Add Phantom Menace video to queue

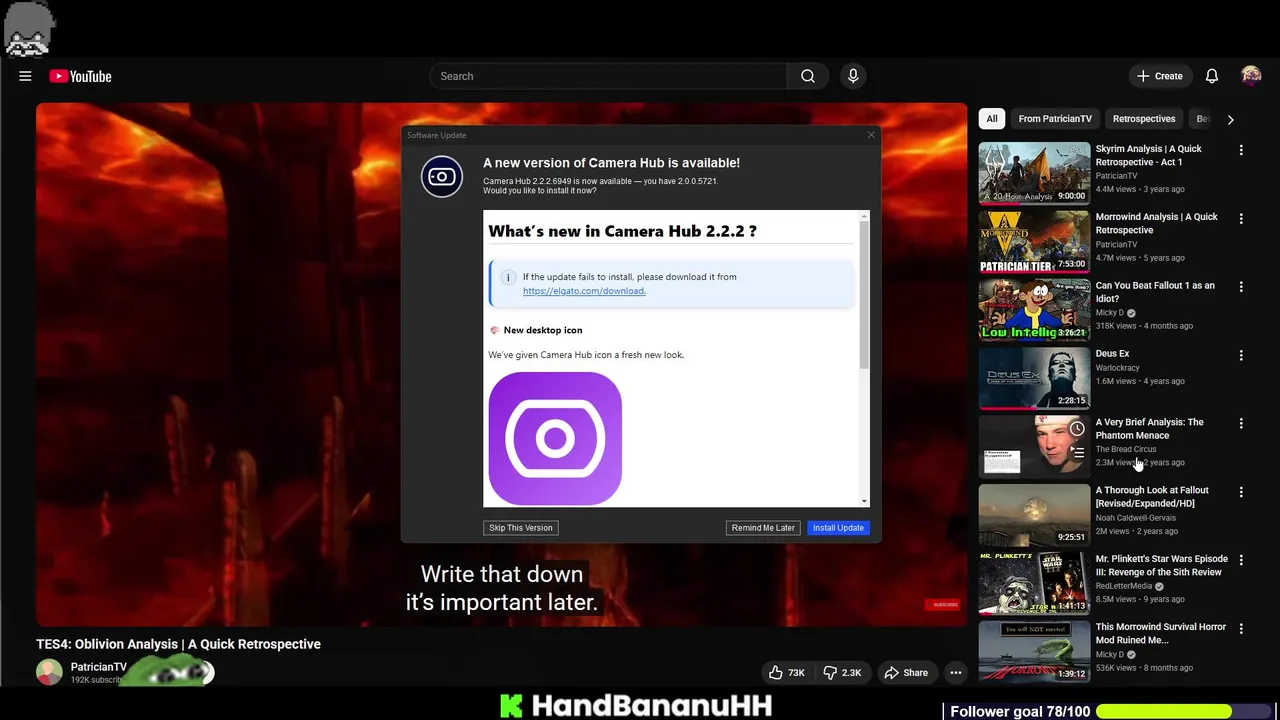1077,453
